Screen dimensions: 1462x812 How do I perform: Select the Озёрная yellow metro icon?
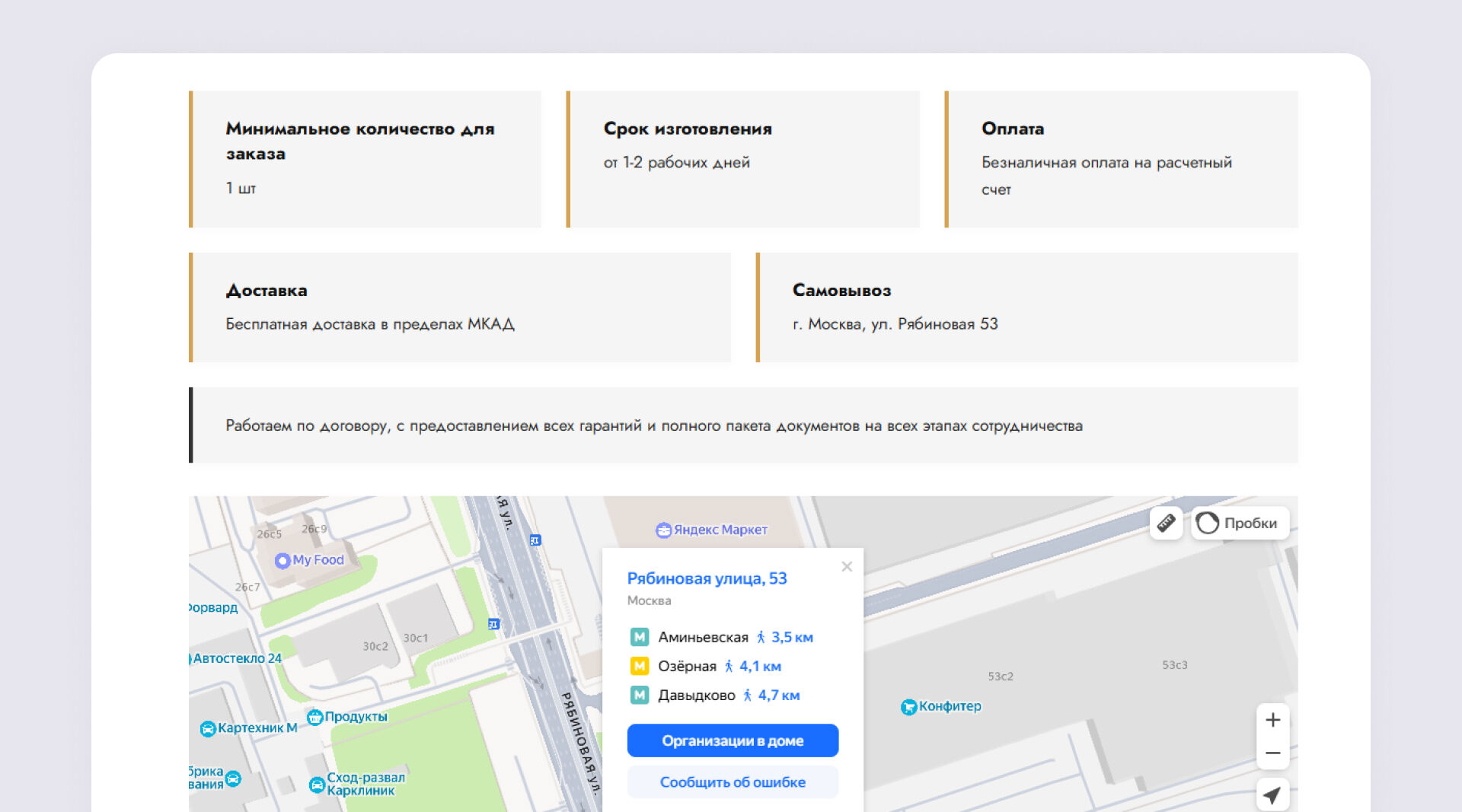(x=640, y=666)
